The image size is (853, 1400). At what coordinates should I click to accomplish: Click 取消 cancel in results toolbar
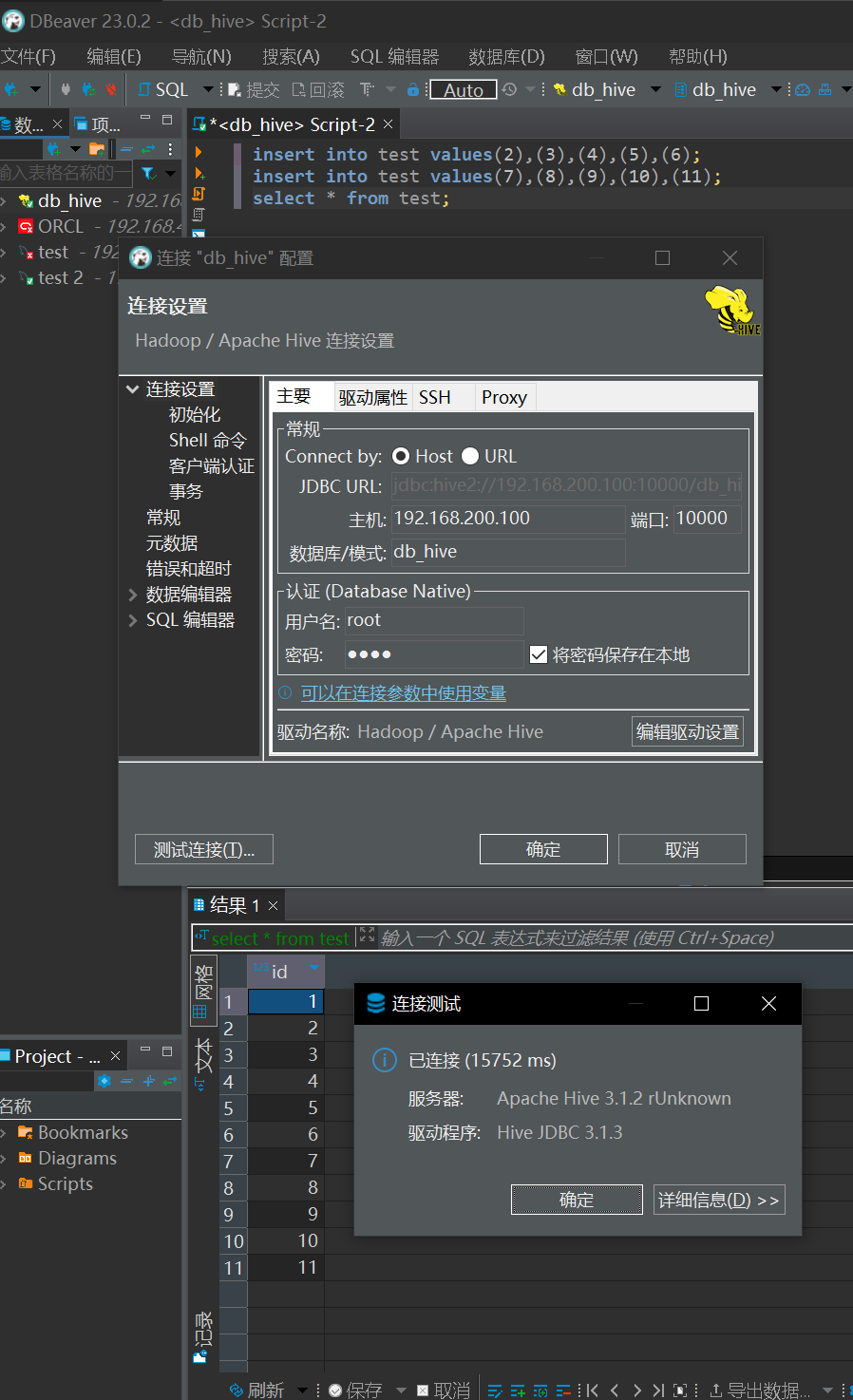[x=443, y=1390]
